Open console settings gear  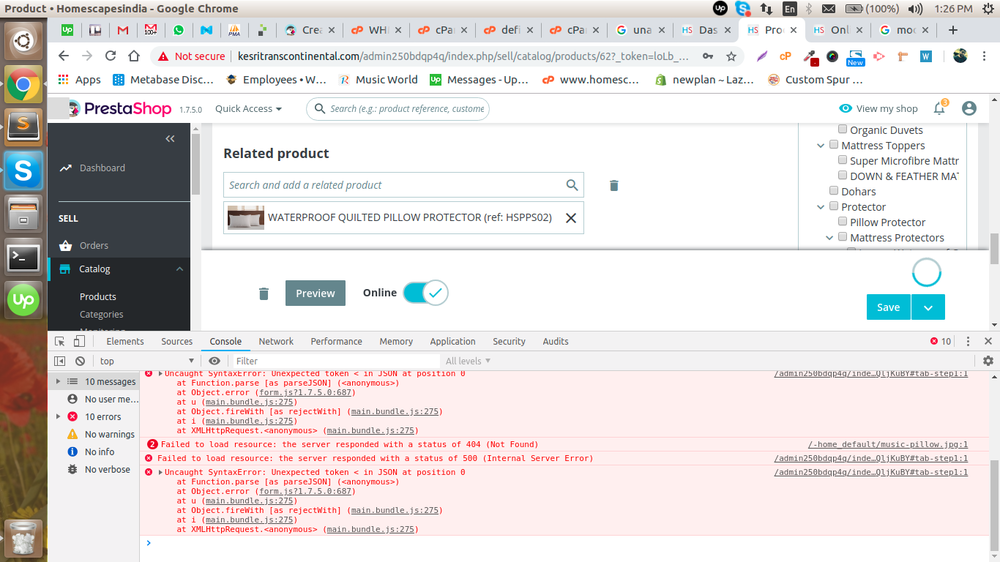[988, 361]
